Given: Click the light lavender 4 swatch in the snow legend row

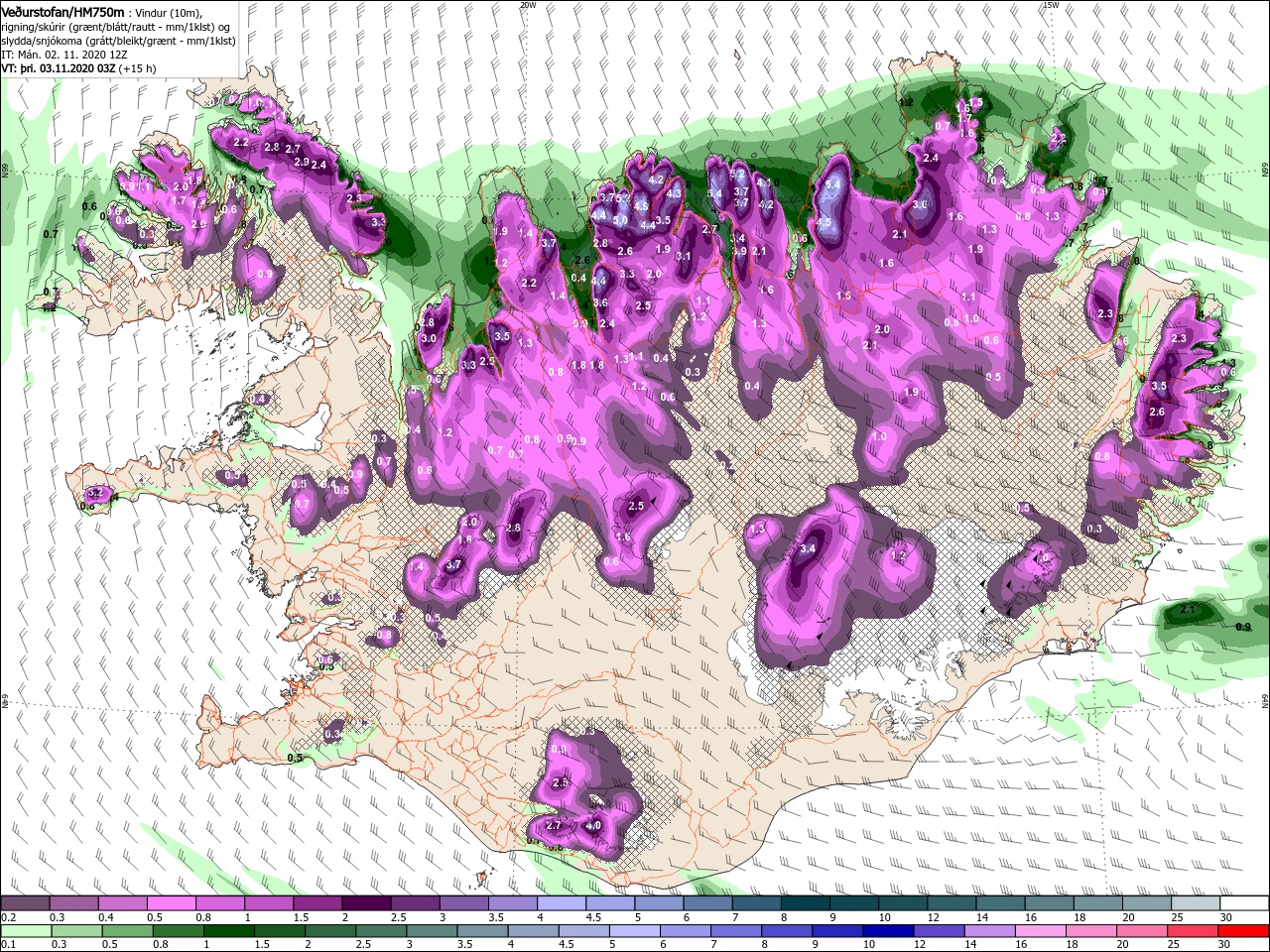Looking at the screenshot, I should point(562,903).
